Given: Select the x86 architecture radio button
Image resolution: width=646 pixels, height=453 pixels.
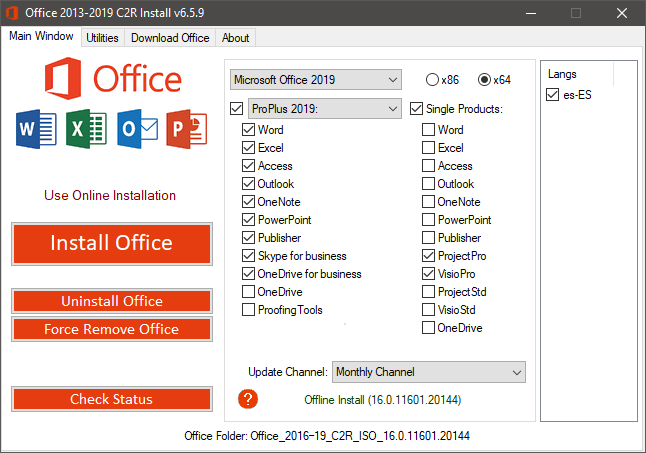Looking at the screenshot, I should 432,79.
